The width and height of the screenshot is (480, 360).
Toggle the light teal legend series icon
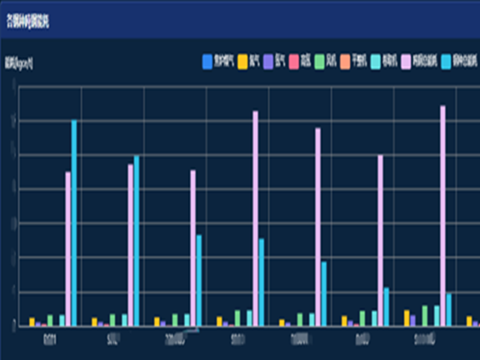[376, 62]
